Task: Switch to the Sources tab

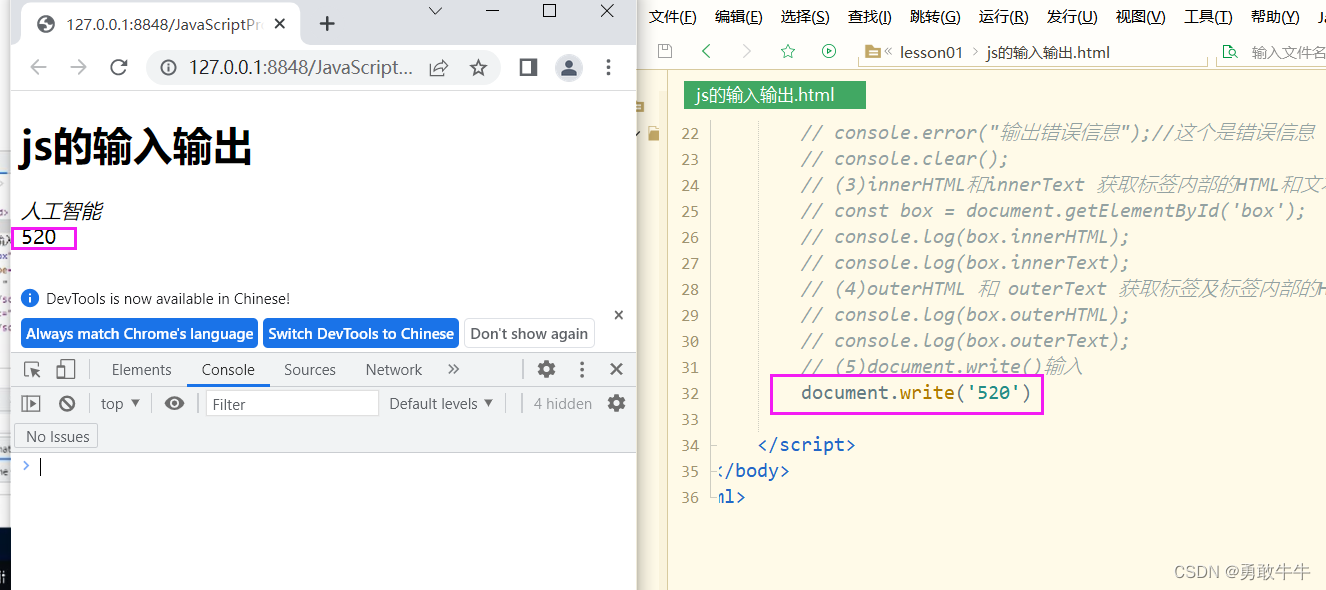Action: click(x=310, y=369)
